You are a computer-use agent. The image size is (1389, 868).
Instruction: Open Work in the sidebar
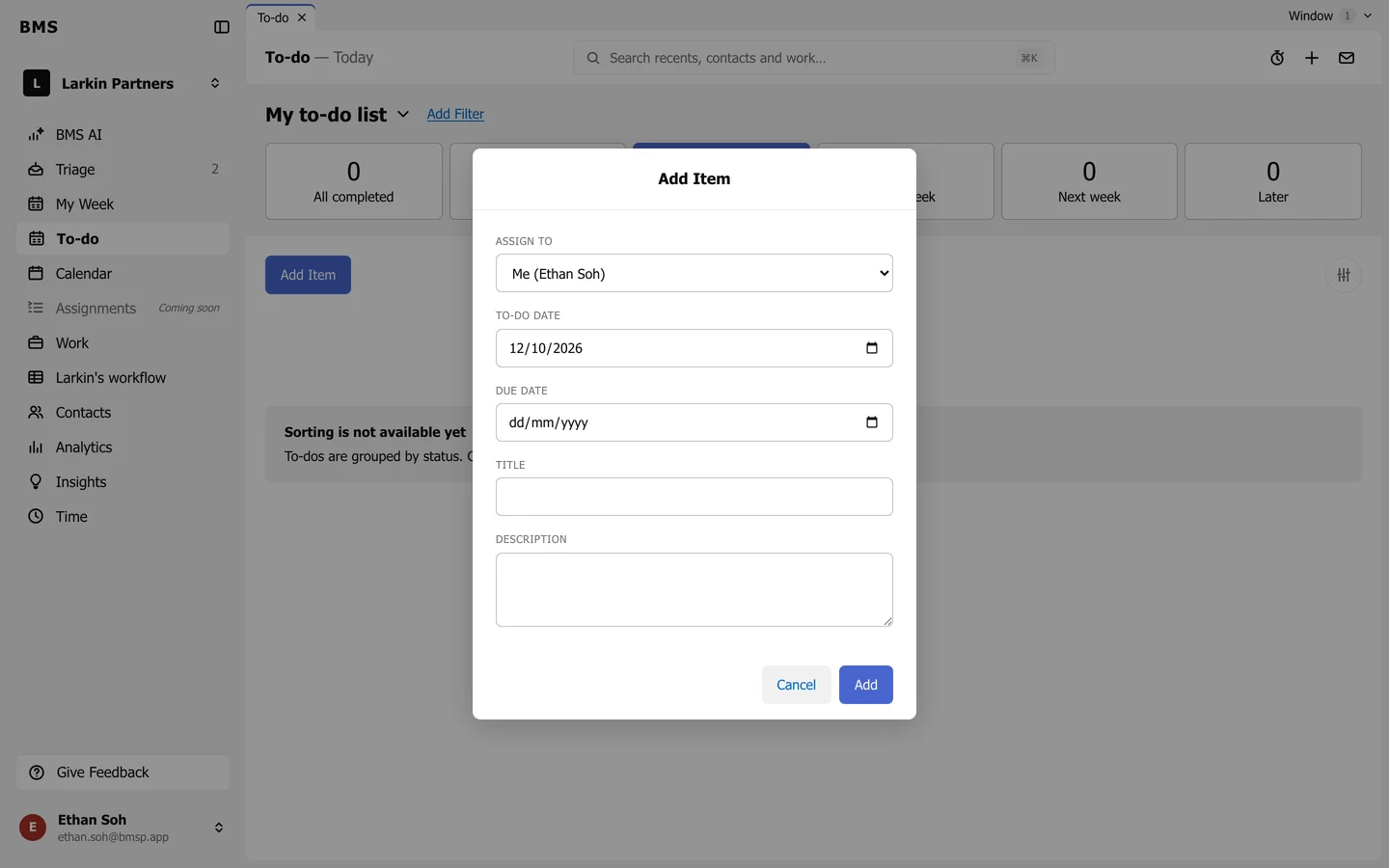pyautogui.click(x=123, y=343)
